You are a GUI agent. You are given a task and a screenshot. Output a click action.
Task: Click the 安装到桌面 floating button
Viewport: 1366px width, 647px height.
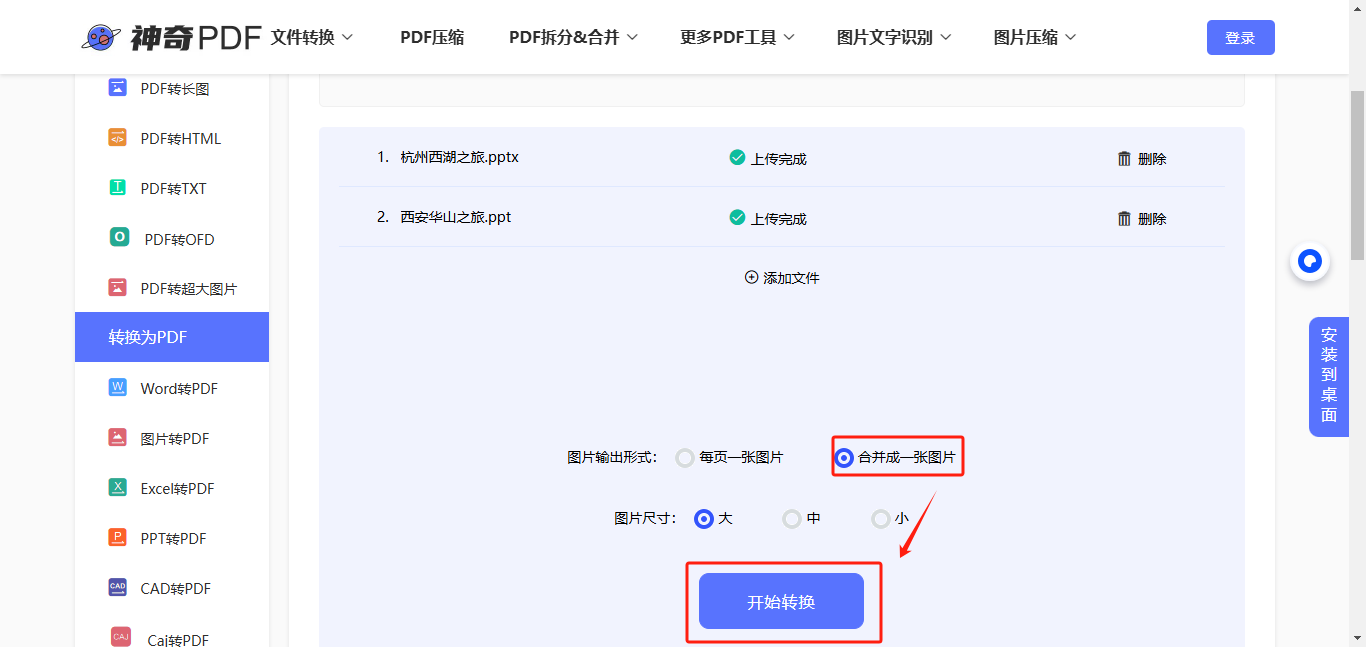[1328, 376]
